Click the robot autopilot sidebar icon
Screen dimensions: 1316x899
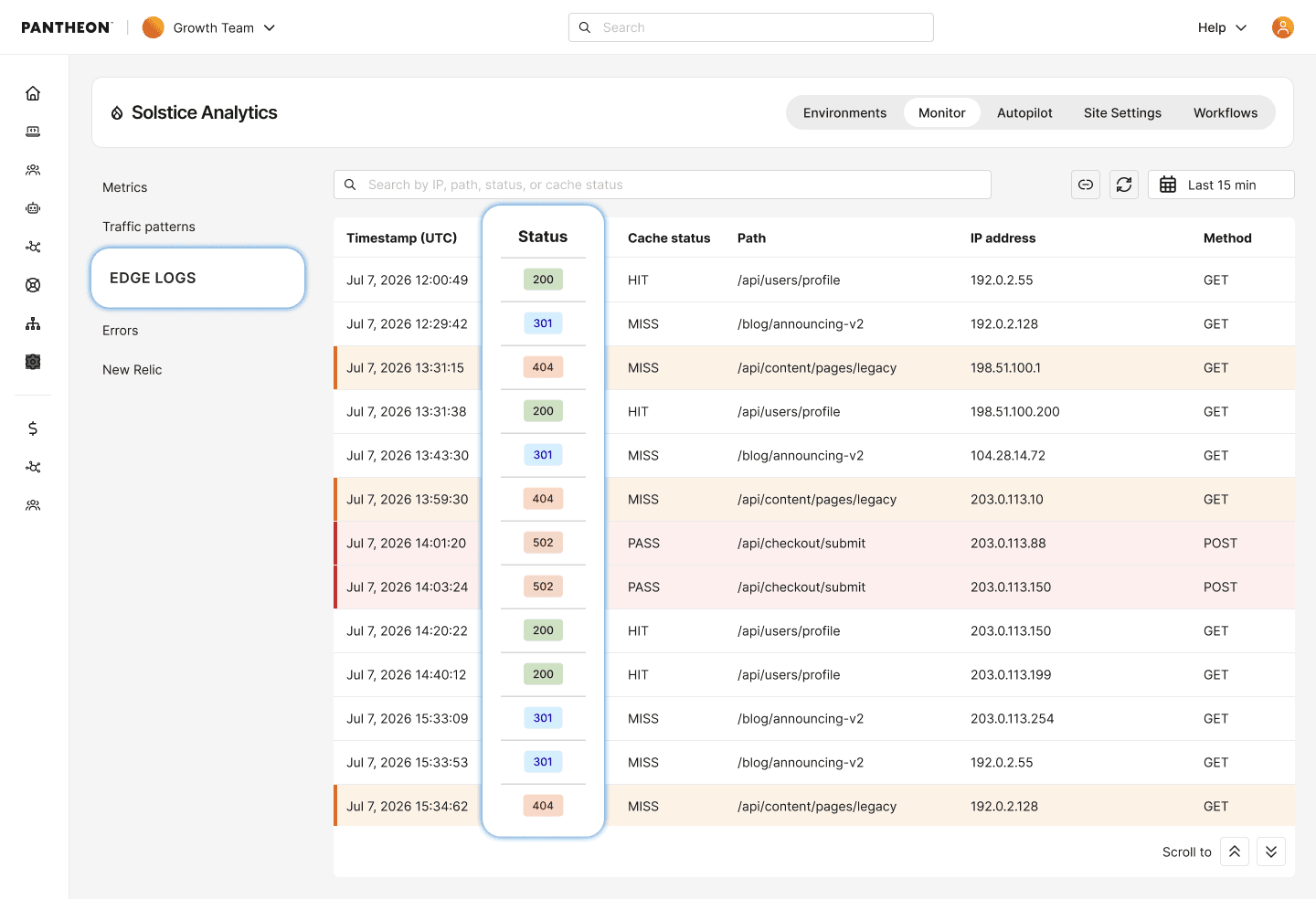point(33,208)
